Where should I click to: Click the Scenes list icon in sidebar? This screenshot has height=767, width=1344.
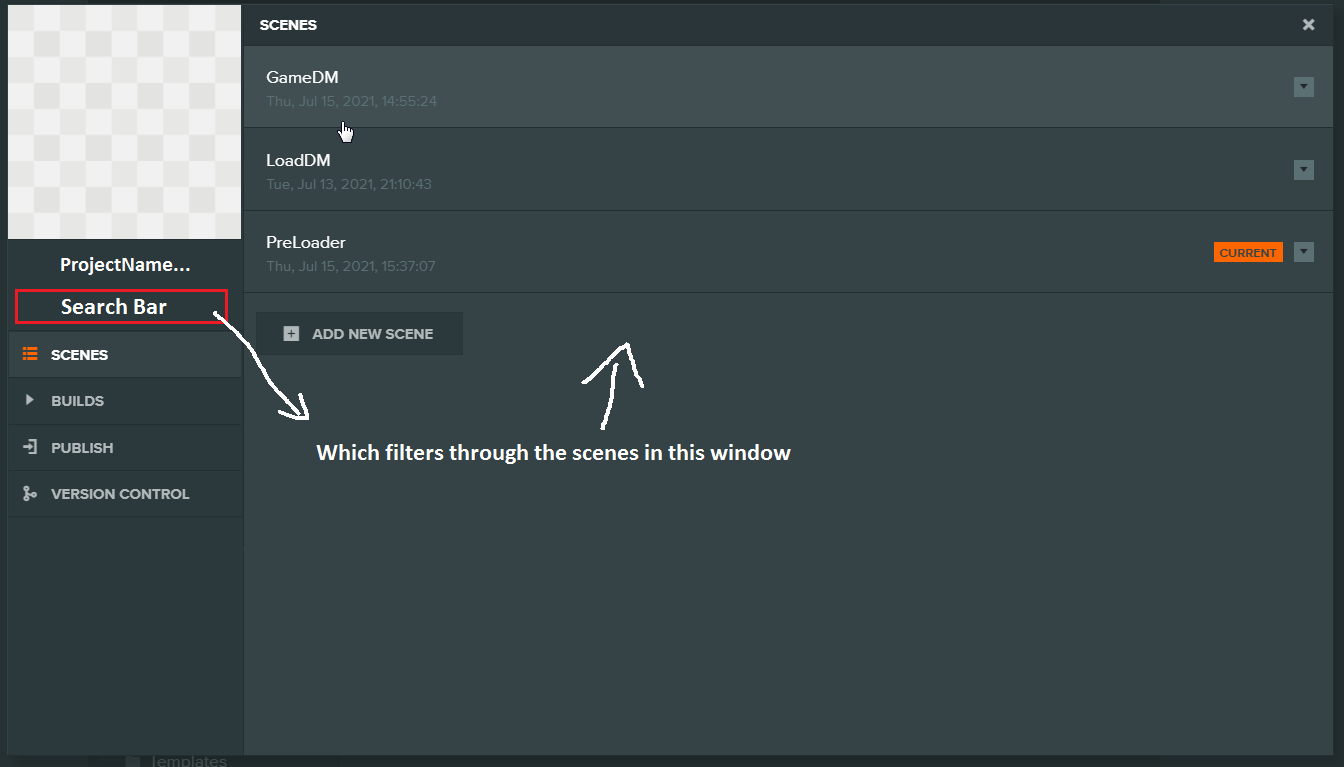[x=30, y=354]
